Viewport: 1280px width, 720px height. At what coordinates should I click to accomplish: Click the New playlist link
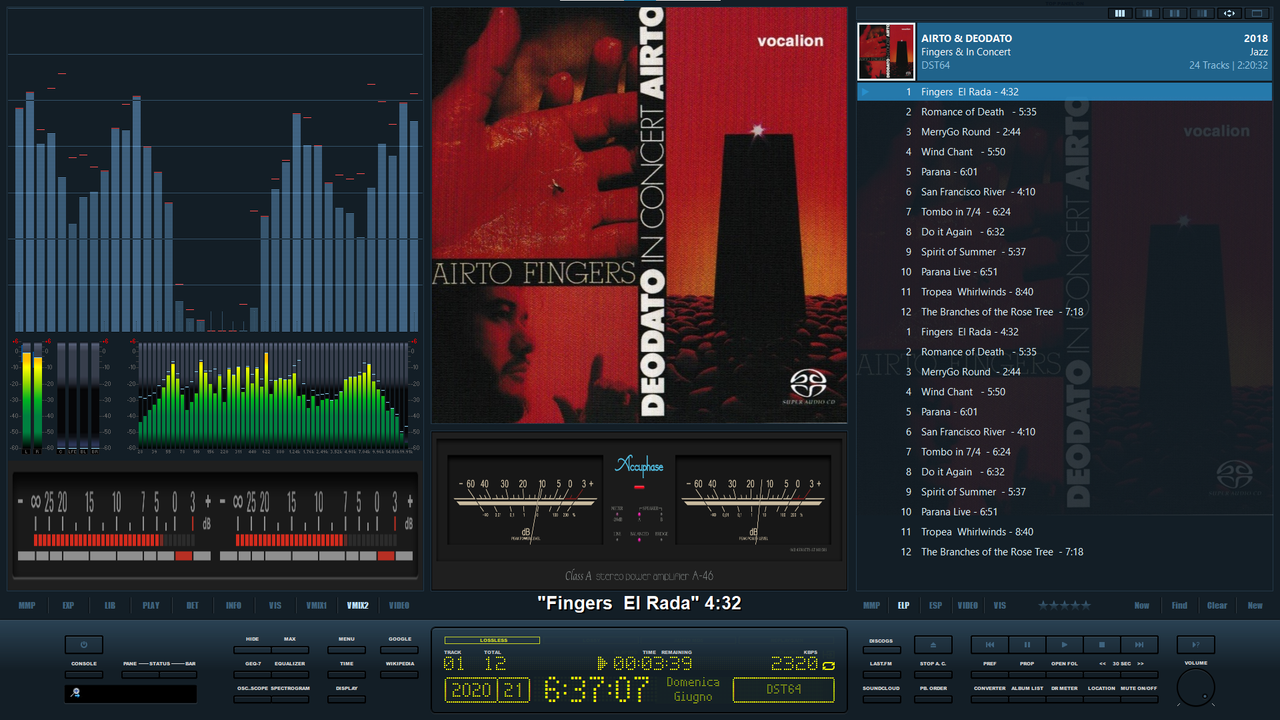[1255, 605]
